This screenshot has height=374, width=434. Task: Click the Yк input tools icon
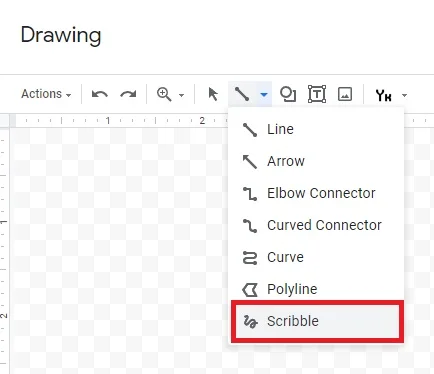click(383, 95)
